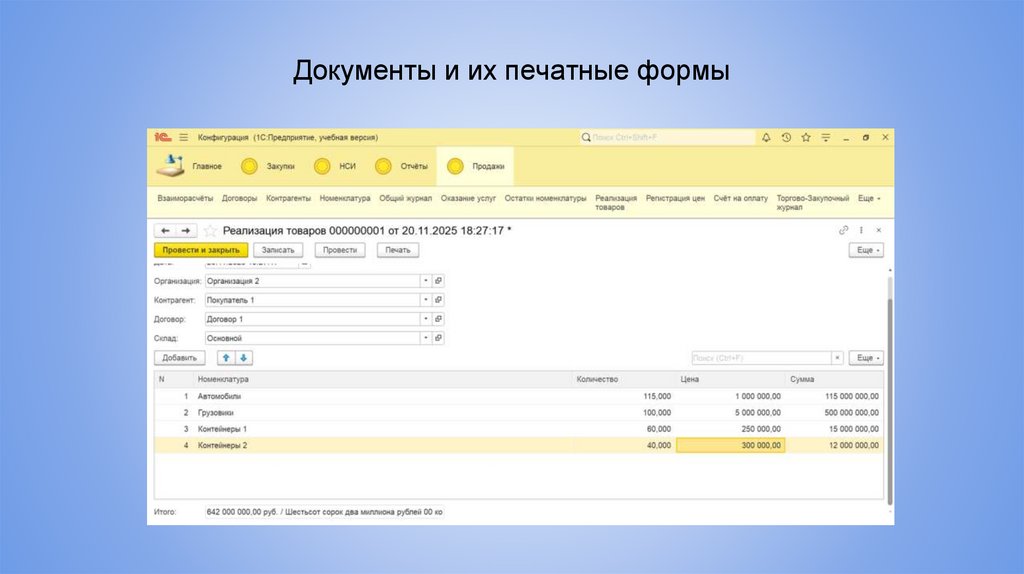Image resolution: width=1024 pixels, height=574 pixels.
Task: Clear the table search field
Action: pyautogui.click(x=837, y=358)
